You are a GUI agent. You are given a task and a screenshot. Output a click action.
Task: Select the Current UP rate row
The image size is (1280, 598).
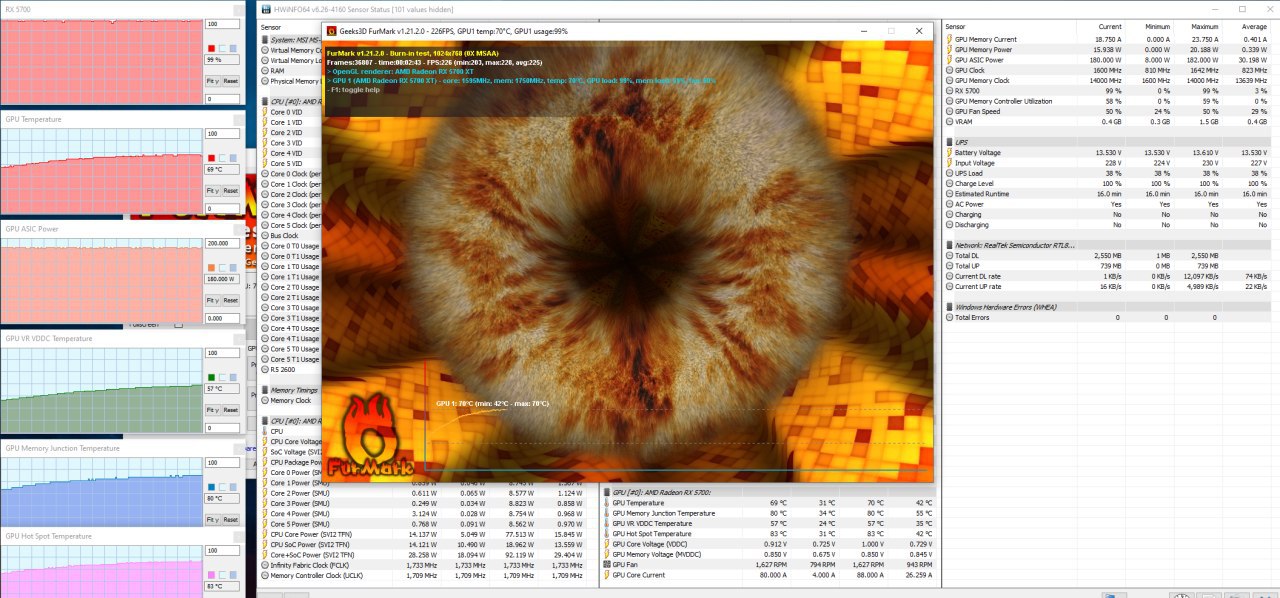1110,286
